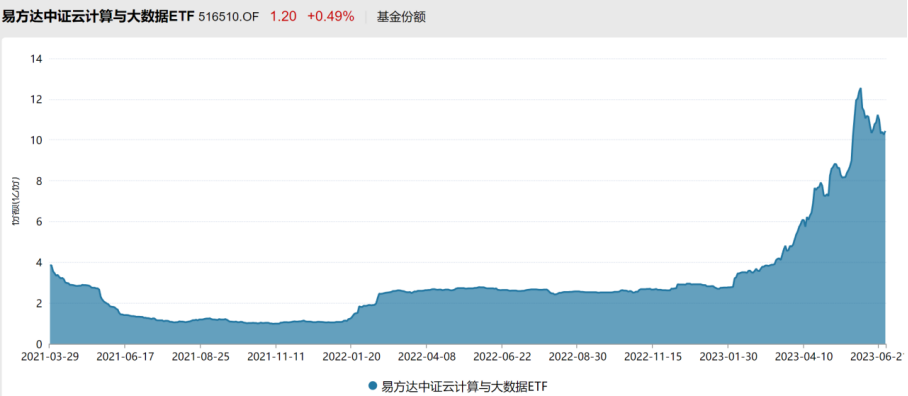Click the y-axis title 份额(亿份)

(15, 201)
